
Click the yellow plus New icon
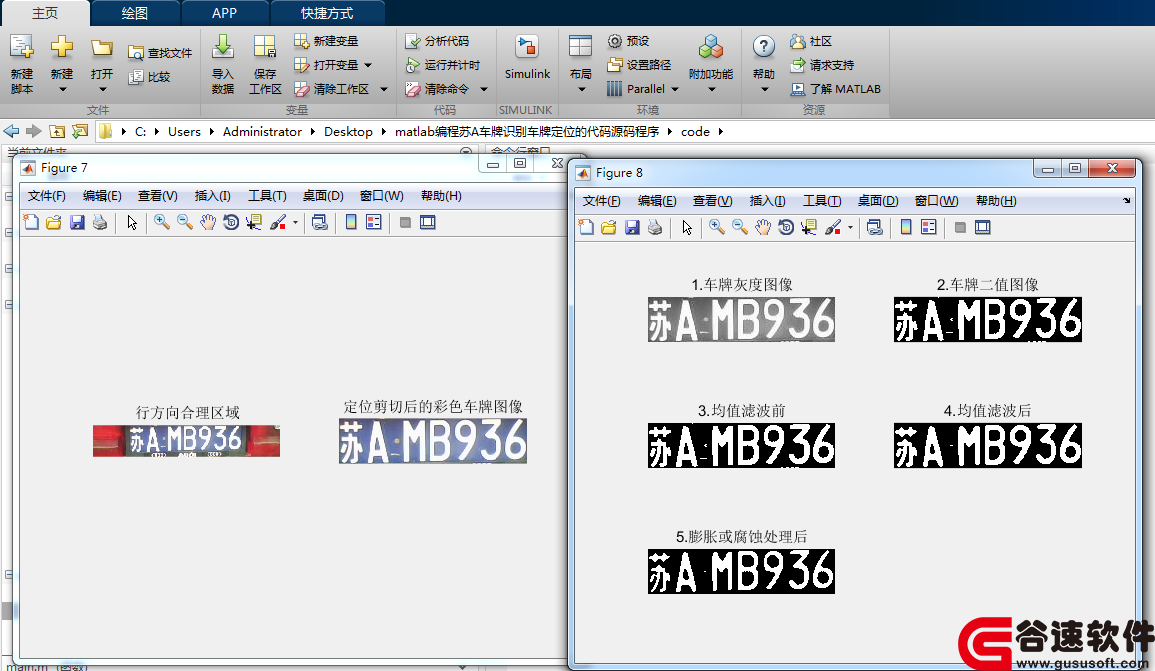coord(62,47)
